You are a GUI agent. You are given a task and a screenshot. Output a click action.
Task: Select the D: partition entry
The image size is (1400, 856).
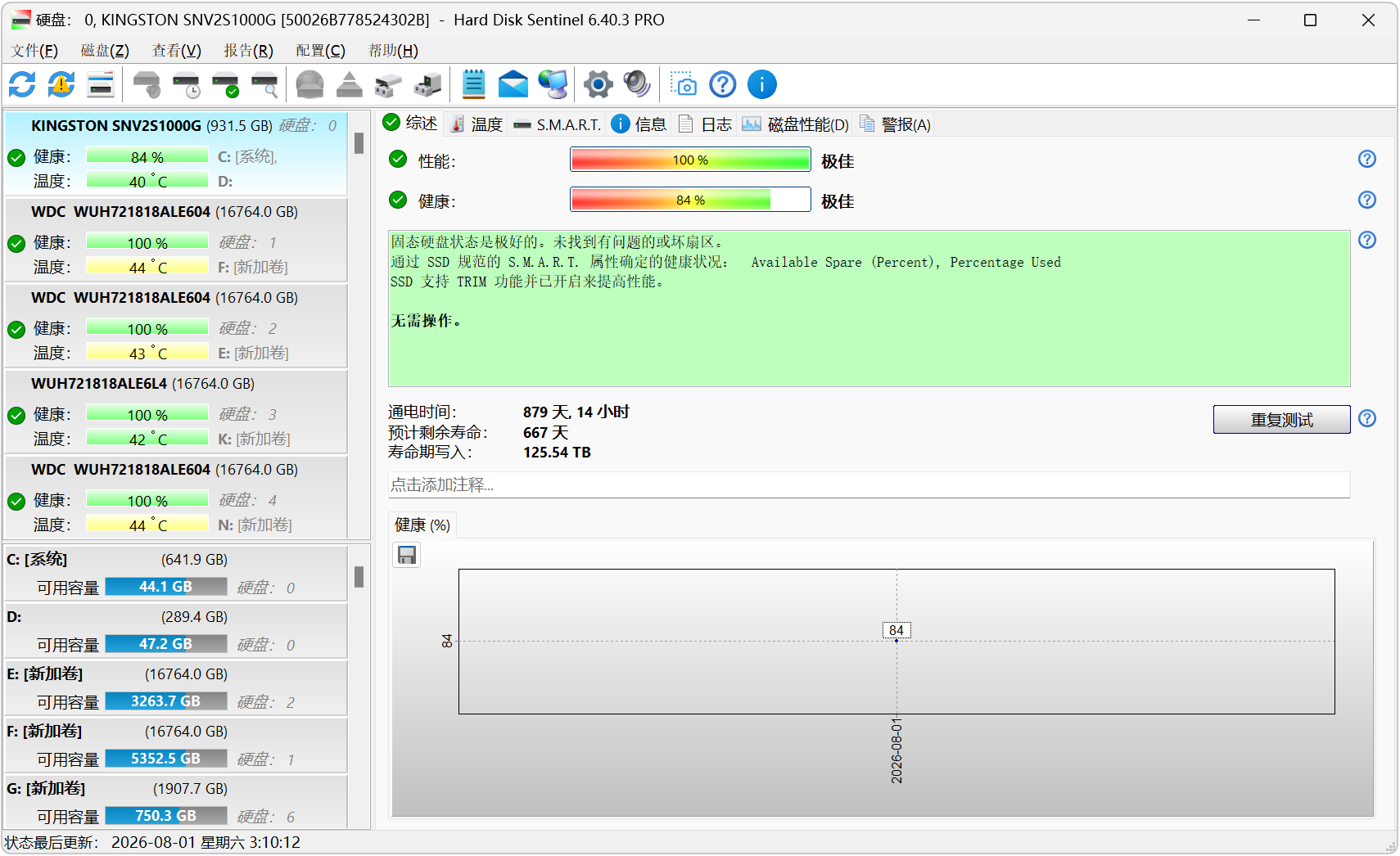(x=177, y=631)
